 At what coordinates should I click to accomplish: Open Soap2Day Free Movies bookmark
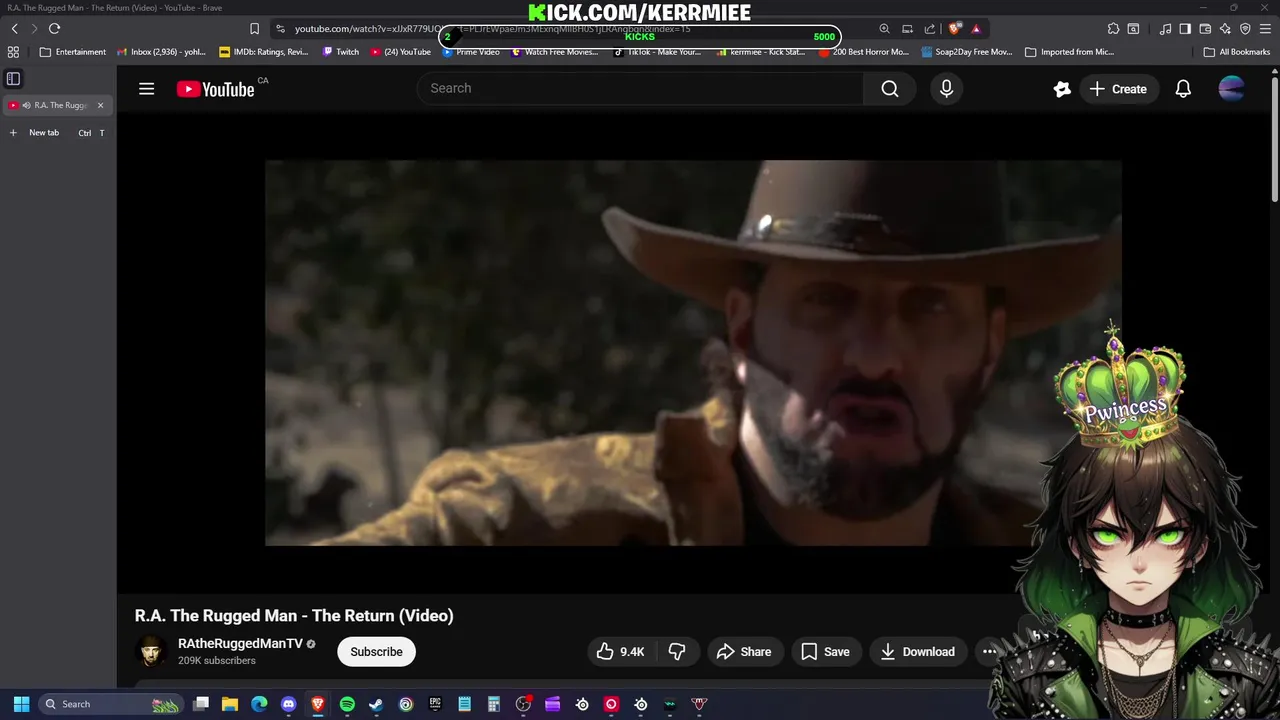[967, 52]
